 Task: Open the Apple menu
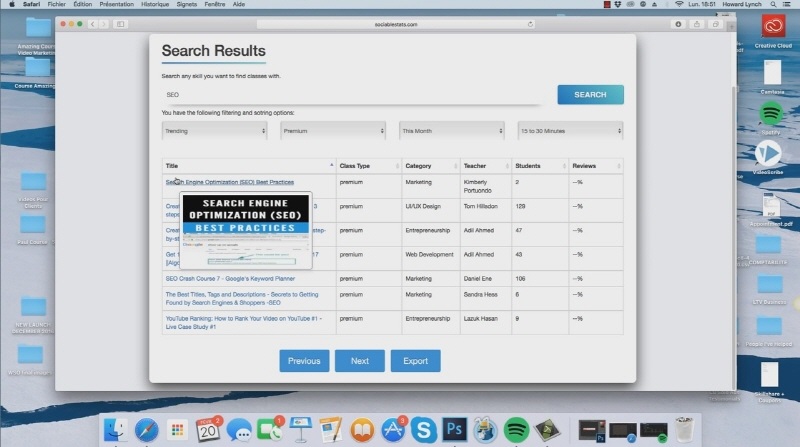click(x=12, y=4)
